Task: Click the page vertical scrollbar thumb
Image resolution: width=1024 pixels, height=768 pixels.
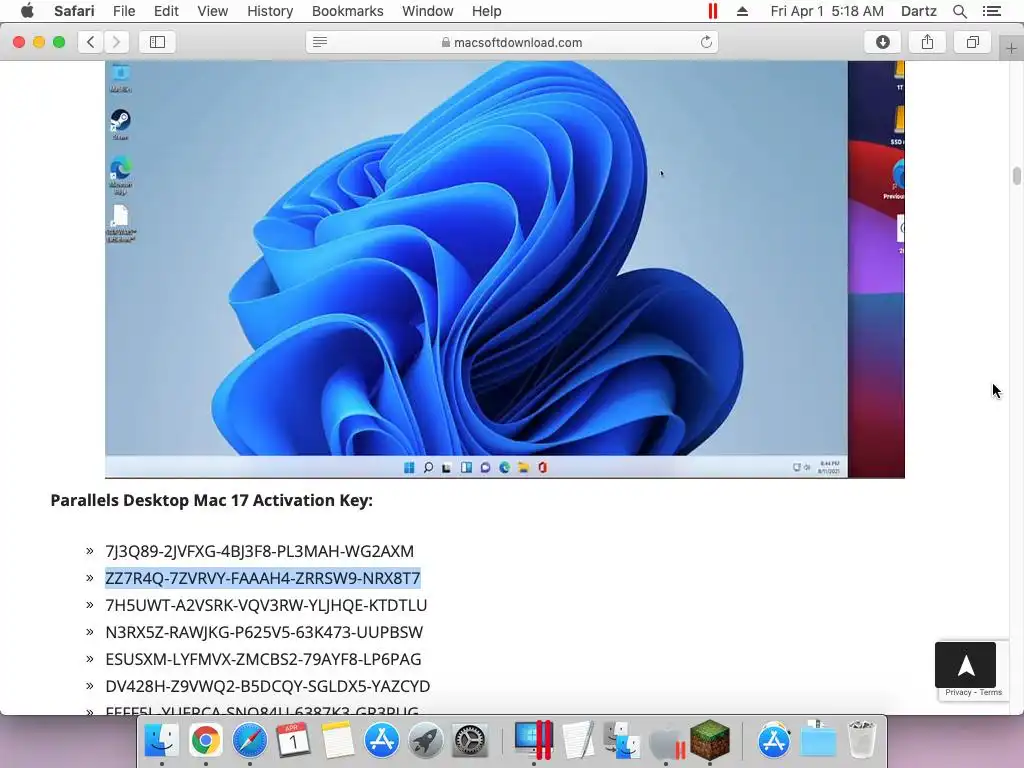Action: pos(1016,176)
